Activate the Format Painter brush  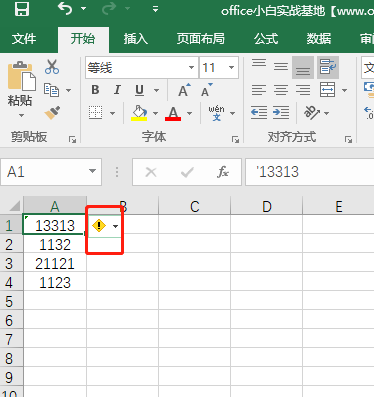click(x=52, y=113)
